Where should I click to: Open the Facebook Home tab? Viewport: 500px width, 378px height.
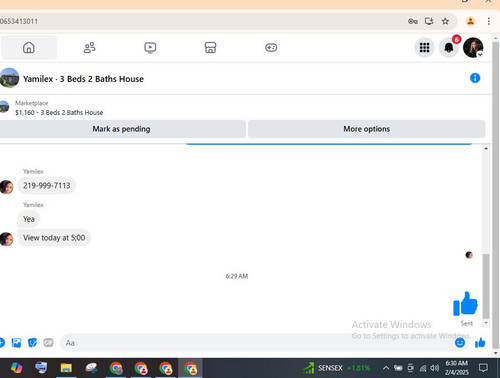click(x=29, y=48)
